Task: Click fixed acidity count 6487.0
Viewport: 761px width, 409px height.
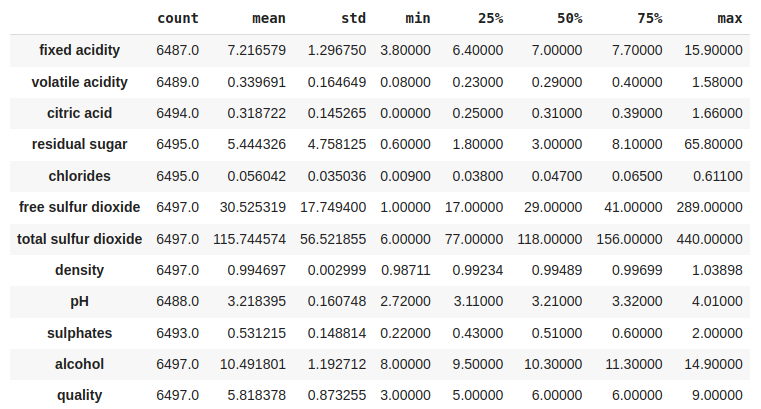Action: (x=178, y=50)
